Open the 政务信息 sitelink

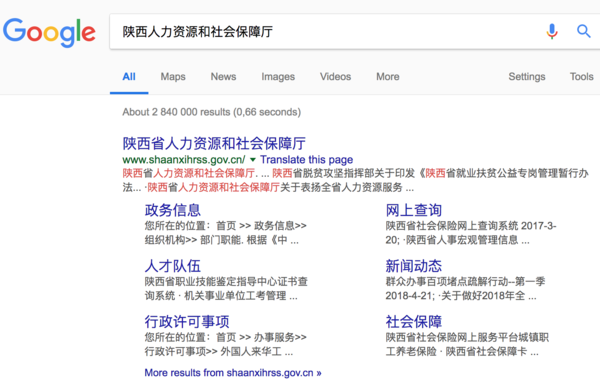(x=173, y=210)
